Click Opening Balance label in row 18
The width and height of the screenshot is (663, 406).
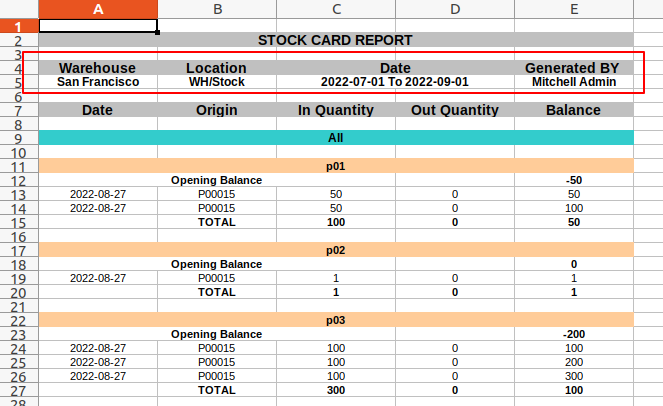coord(216,264)
